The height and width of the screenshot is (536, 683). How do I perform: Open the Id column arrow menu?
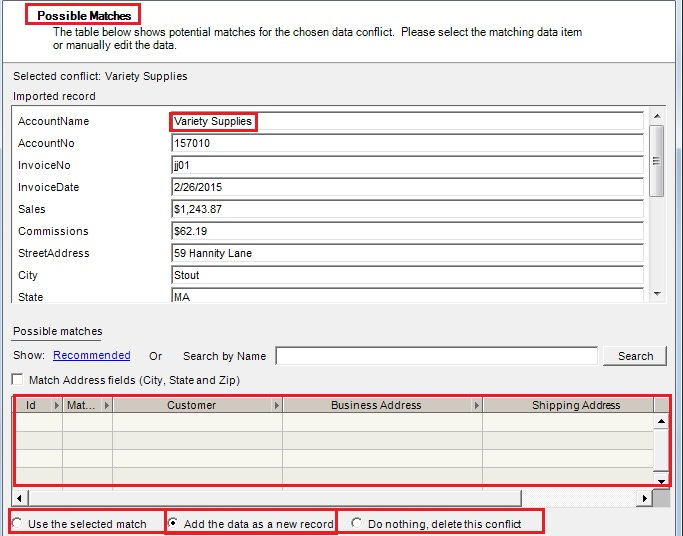(x=57, y=405)
